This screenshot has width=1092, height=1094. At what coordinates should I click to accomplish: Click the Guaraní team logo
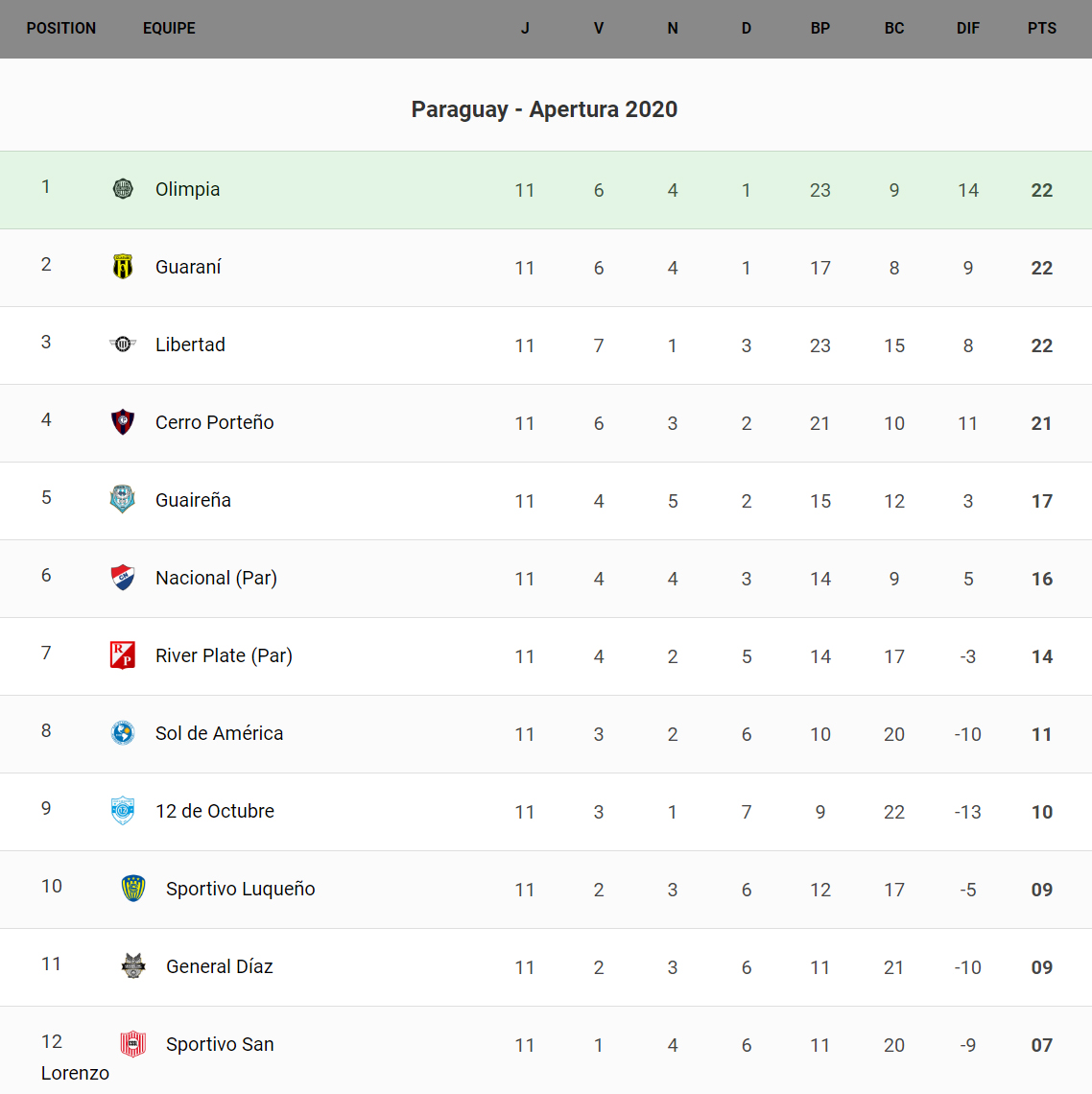click(123, 267)
